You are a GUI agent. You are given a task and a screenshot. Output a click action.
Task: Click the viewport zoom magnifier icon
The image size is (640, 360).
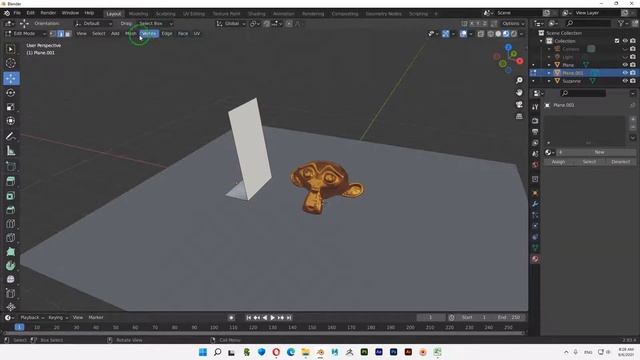tap(519, 80)
